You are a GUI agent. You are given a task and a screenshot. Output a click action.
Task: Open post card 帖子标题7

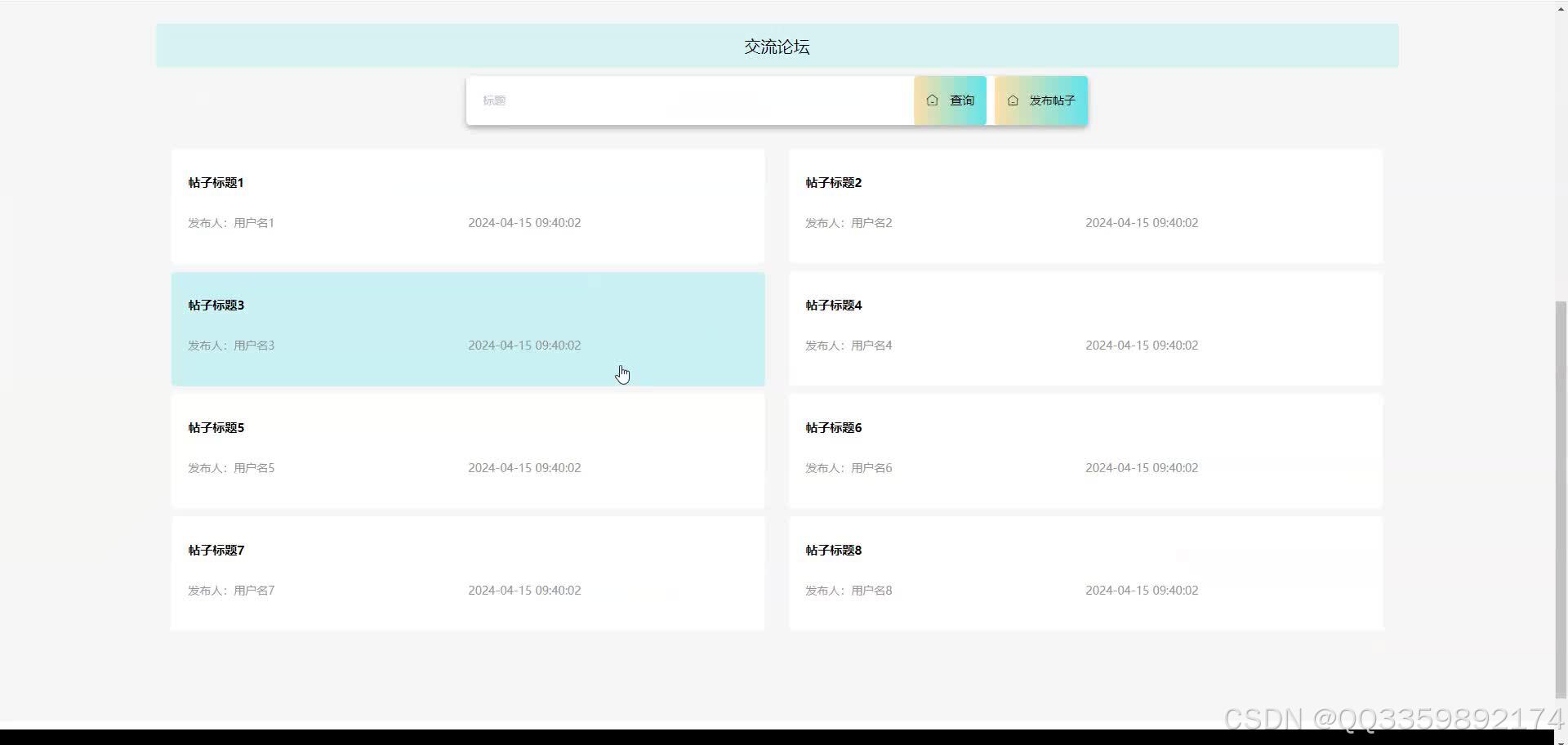pos(468,573)
